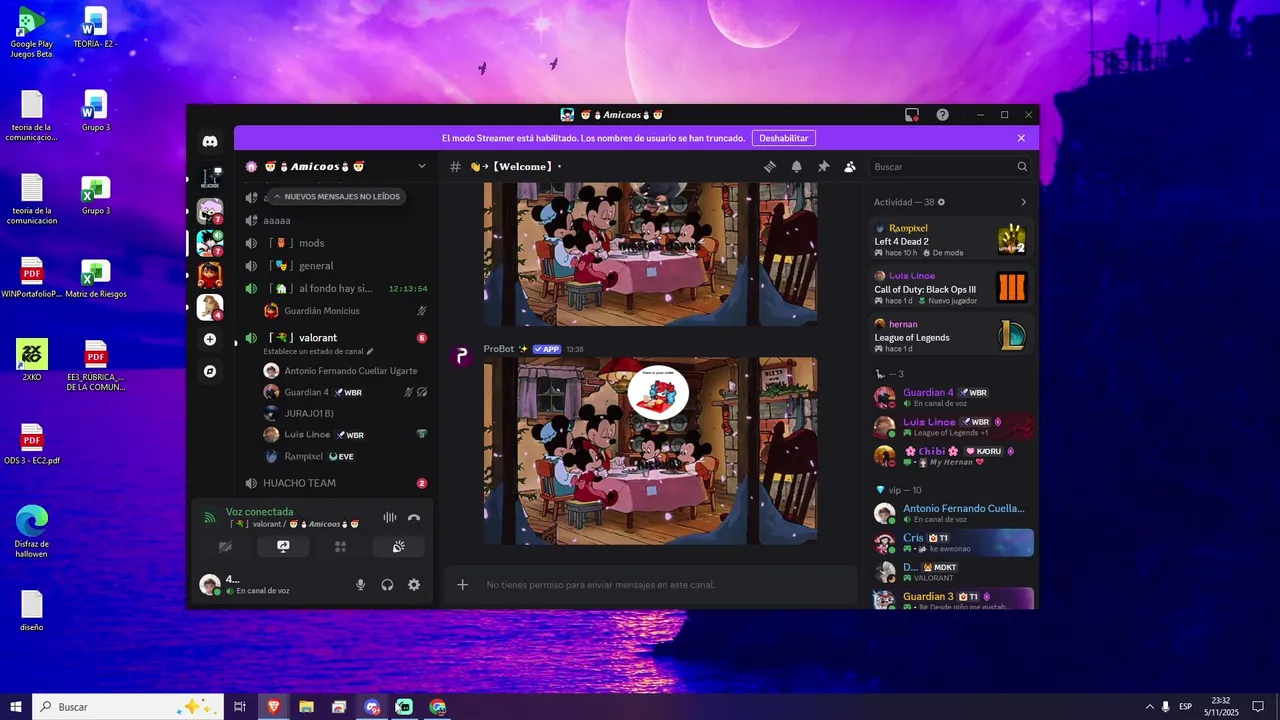Image resolution: width=1280 pixels, height=720 pixels.
Task: Select Guardian 4 in member list
Action: coord(950,397)
